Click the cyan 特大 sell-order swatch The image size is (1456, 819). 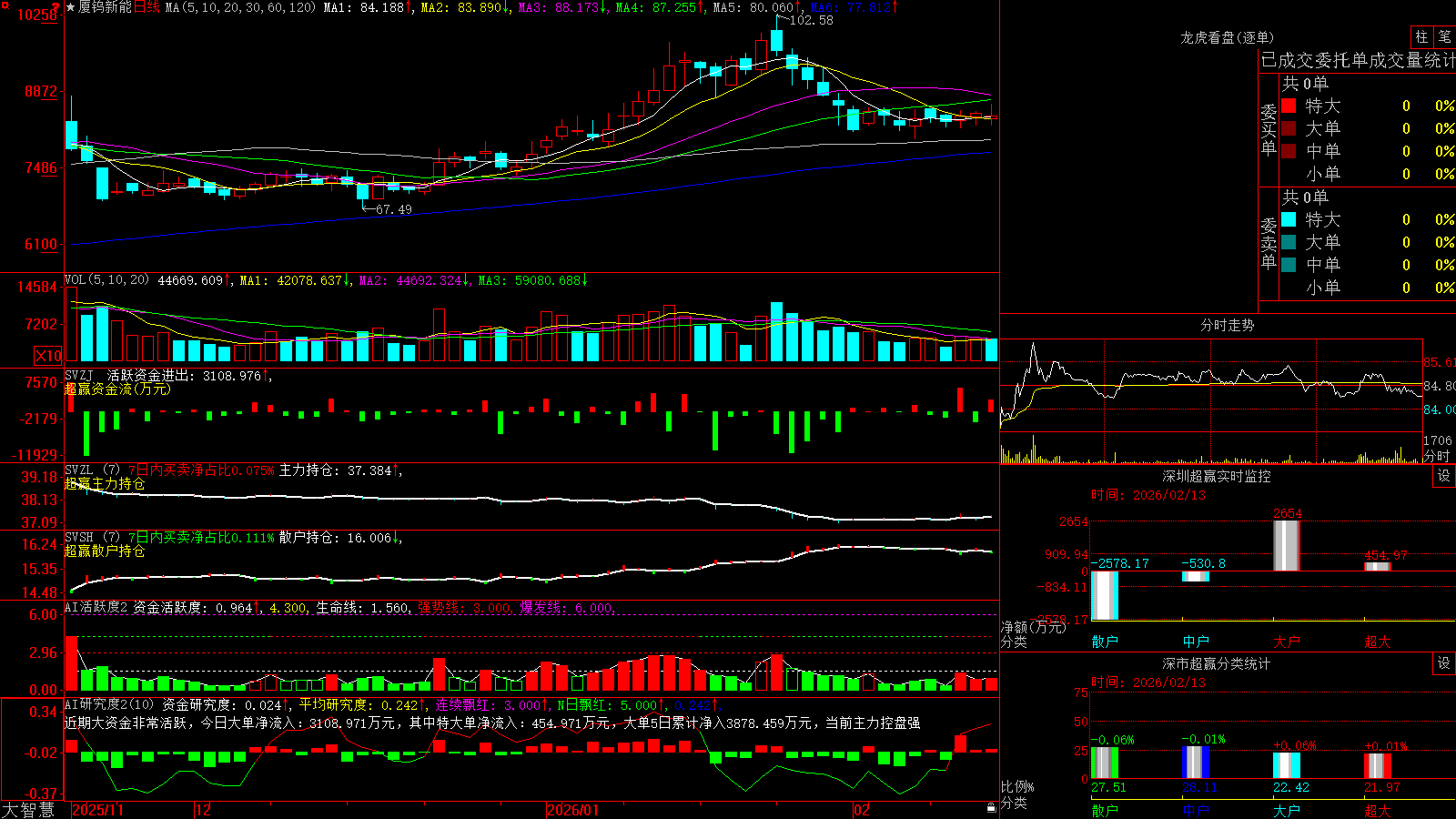point(1289,219)
